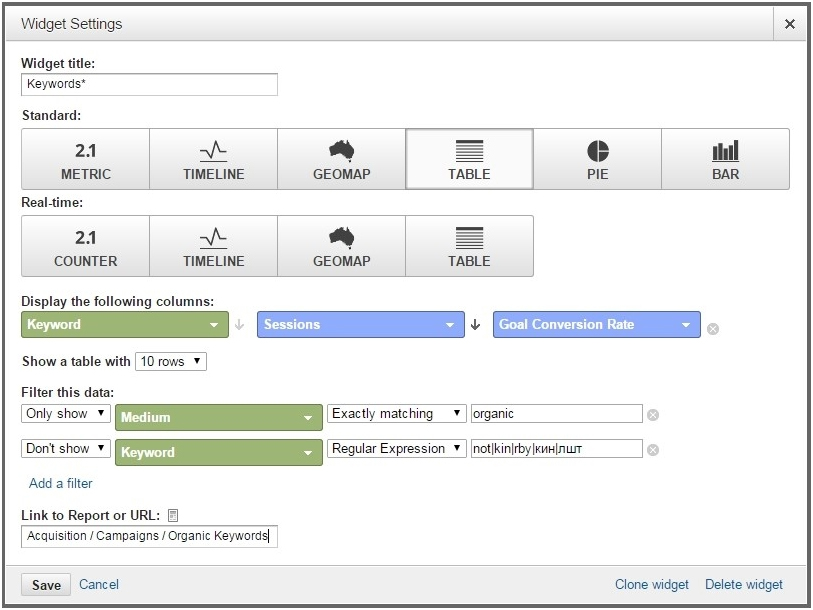The width and height of the screenshot is (813, 610).
Task: Expand the Sessions metric dropdown
Action: [361, 325]
